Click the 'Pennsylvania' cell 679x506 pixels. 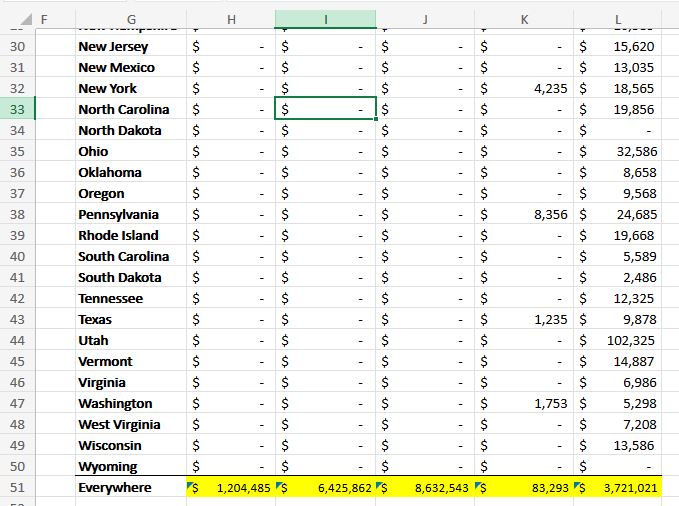(131, 214)
